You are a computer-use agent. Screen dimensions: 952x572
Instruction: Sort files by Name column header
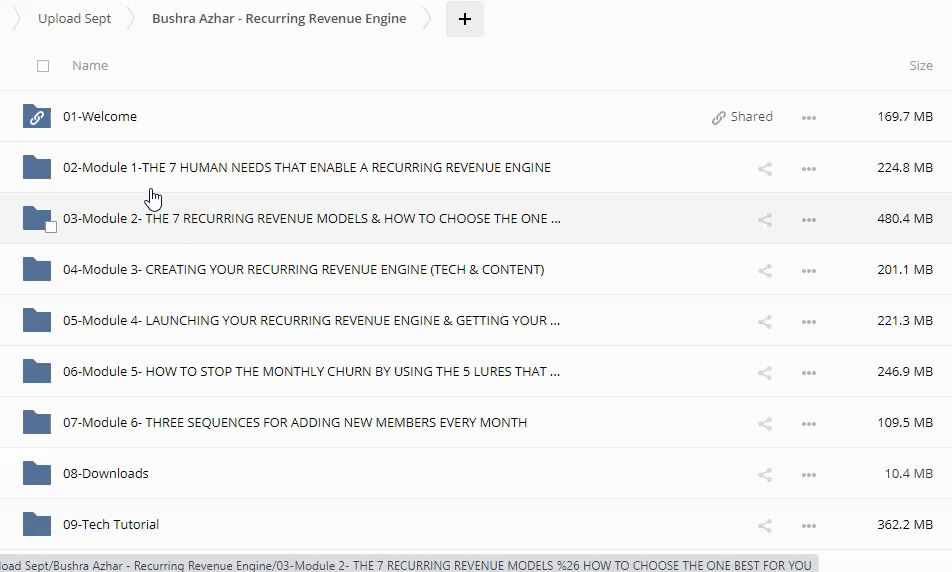pyautogui.click(x=90, y=66)
